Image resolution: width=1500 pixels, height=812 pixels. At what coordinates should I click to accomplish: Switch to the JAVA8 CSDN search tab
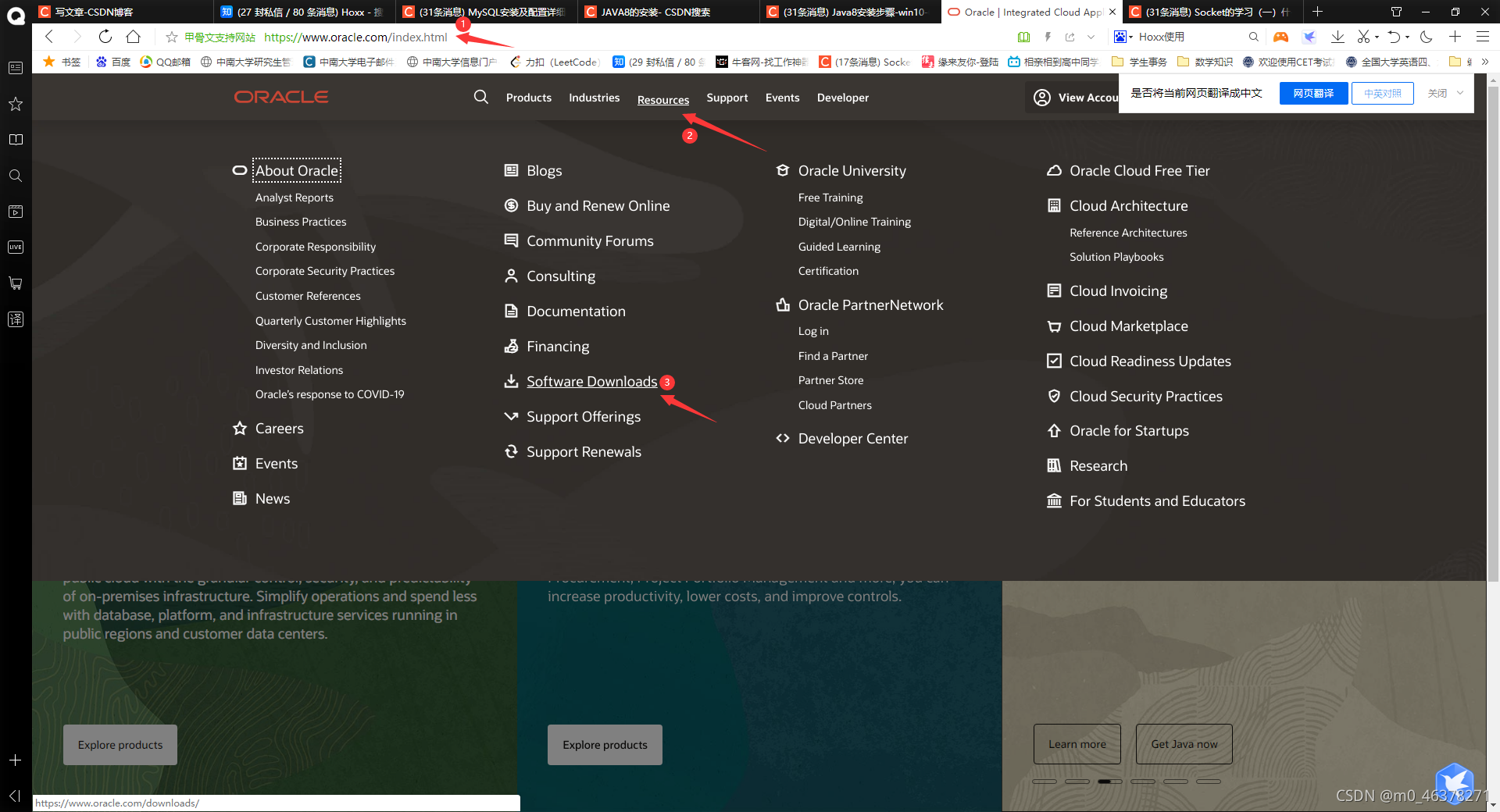(668, 12)
